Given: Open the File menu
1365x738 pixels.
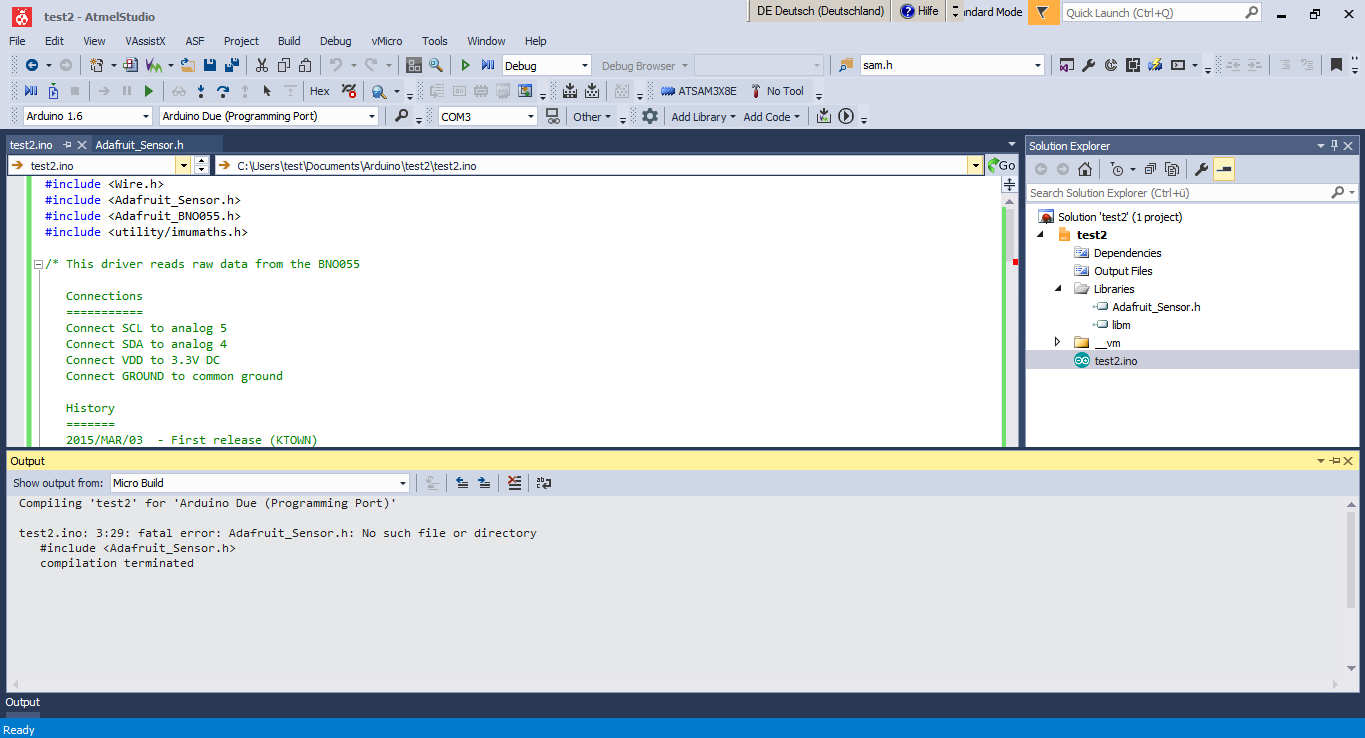Looking at the screenshot, I should point(17,41).
